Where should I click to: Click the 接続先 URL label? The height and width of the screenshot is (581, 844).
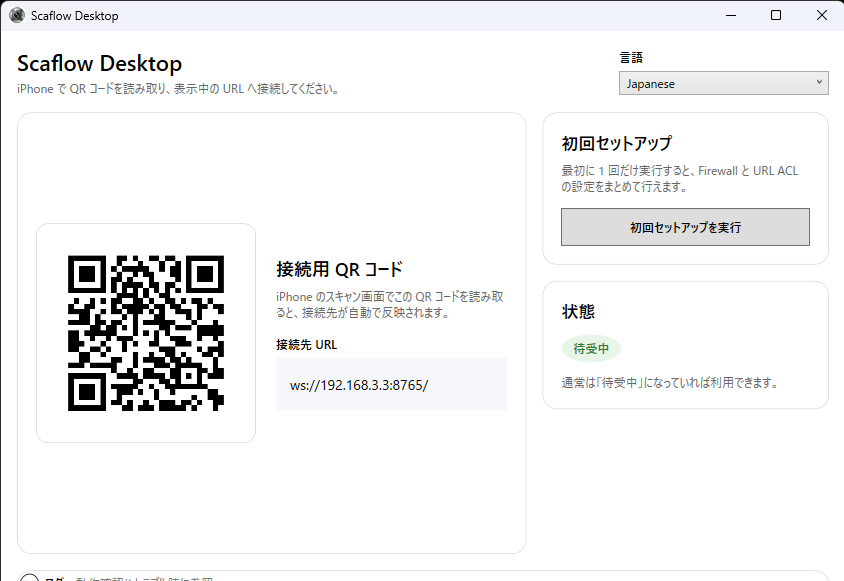coord(307,345)
